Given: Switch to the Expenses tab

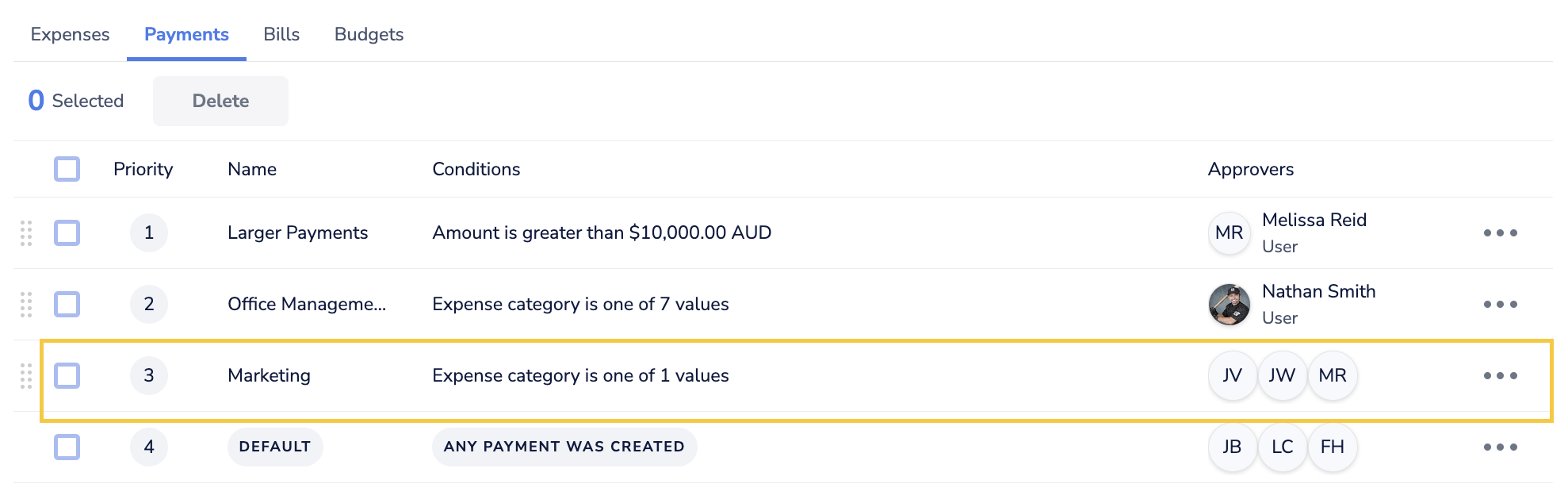Looking at the screenshot, I should point(70,34).
